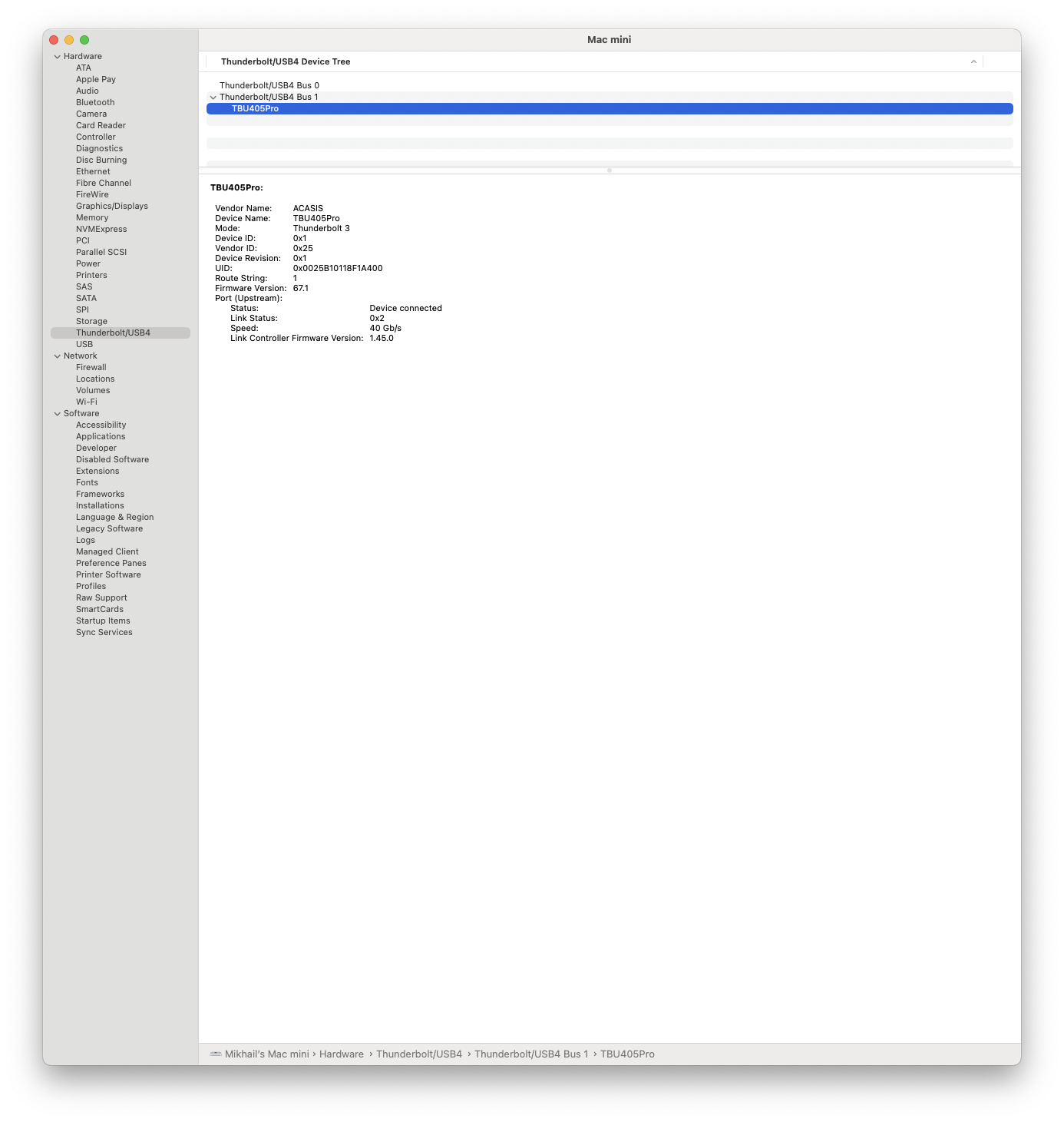The height and width of the screenshot is (1122, 1064).
Task: Select SmartCards under Software
Action: click(99, 610)
